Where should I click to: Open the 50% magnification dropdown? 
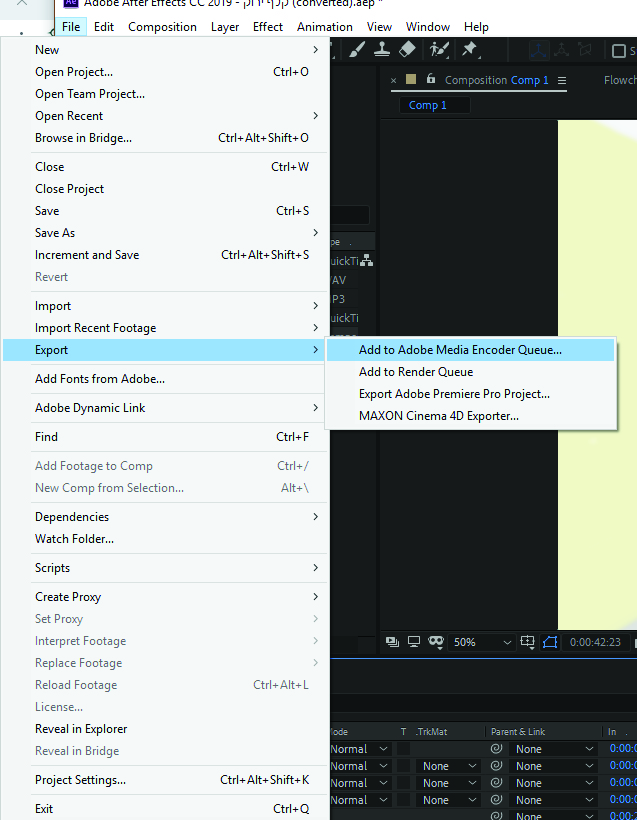pos(482,642)
